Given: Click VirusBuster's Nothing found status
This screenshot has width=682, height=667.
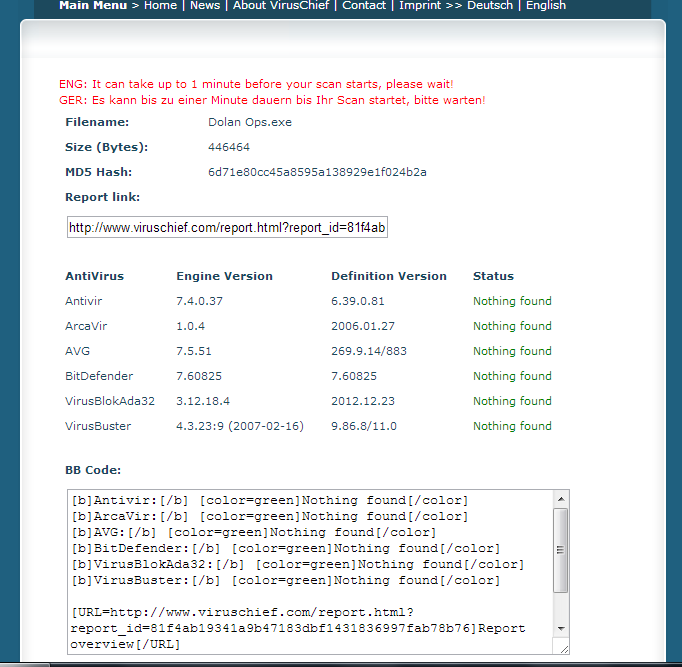Looking at the screenshot, I should click(x=512, y=426).
